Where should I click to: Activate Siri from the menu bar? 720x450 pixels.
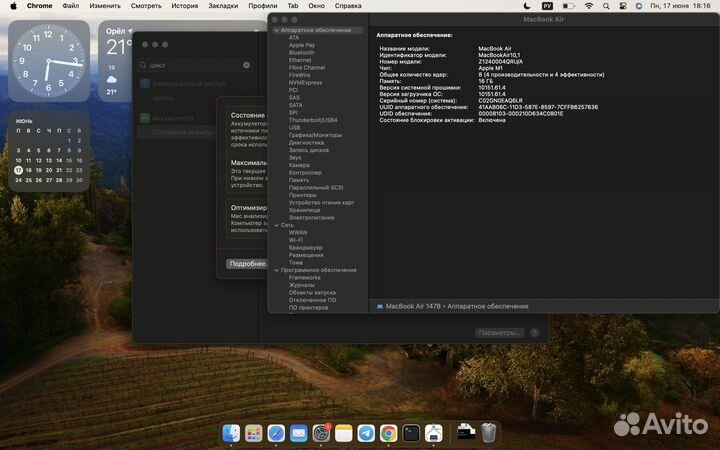[x=639, y=6]
